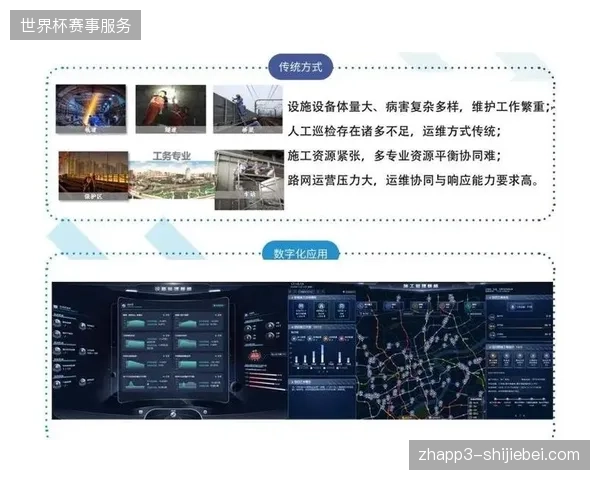Open the photo of orange-suited workers
Viewport: 600px width, 480px height.
[x=171, y=109]
